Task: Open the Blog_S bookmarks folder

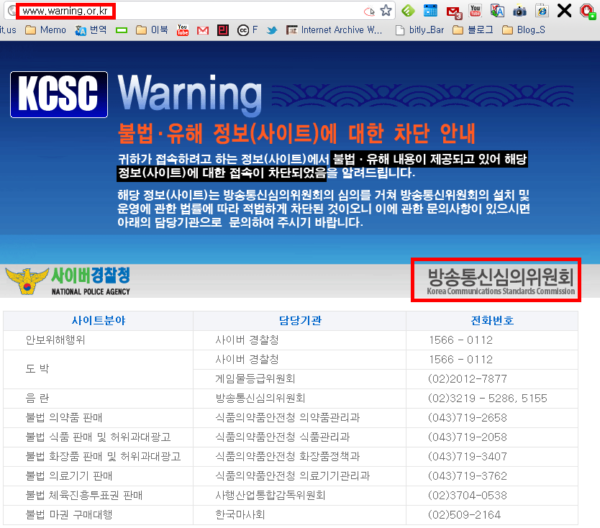Action: pyautogui.click(x=524, y=30)
